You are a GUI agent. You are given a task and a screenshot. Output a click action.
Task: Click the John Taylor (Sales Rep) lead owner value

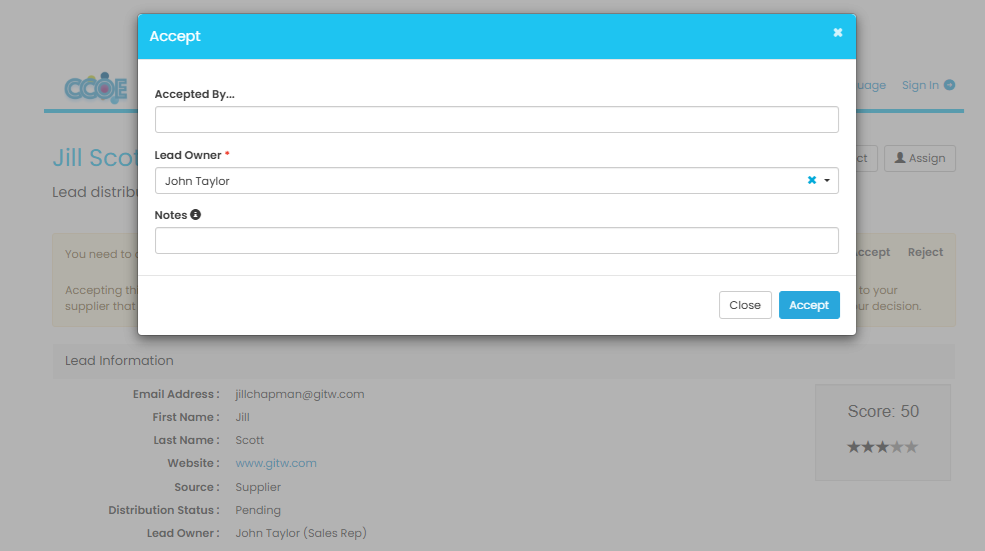point(301,533)
